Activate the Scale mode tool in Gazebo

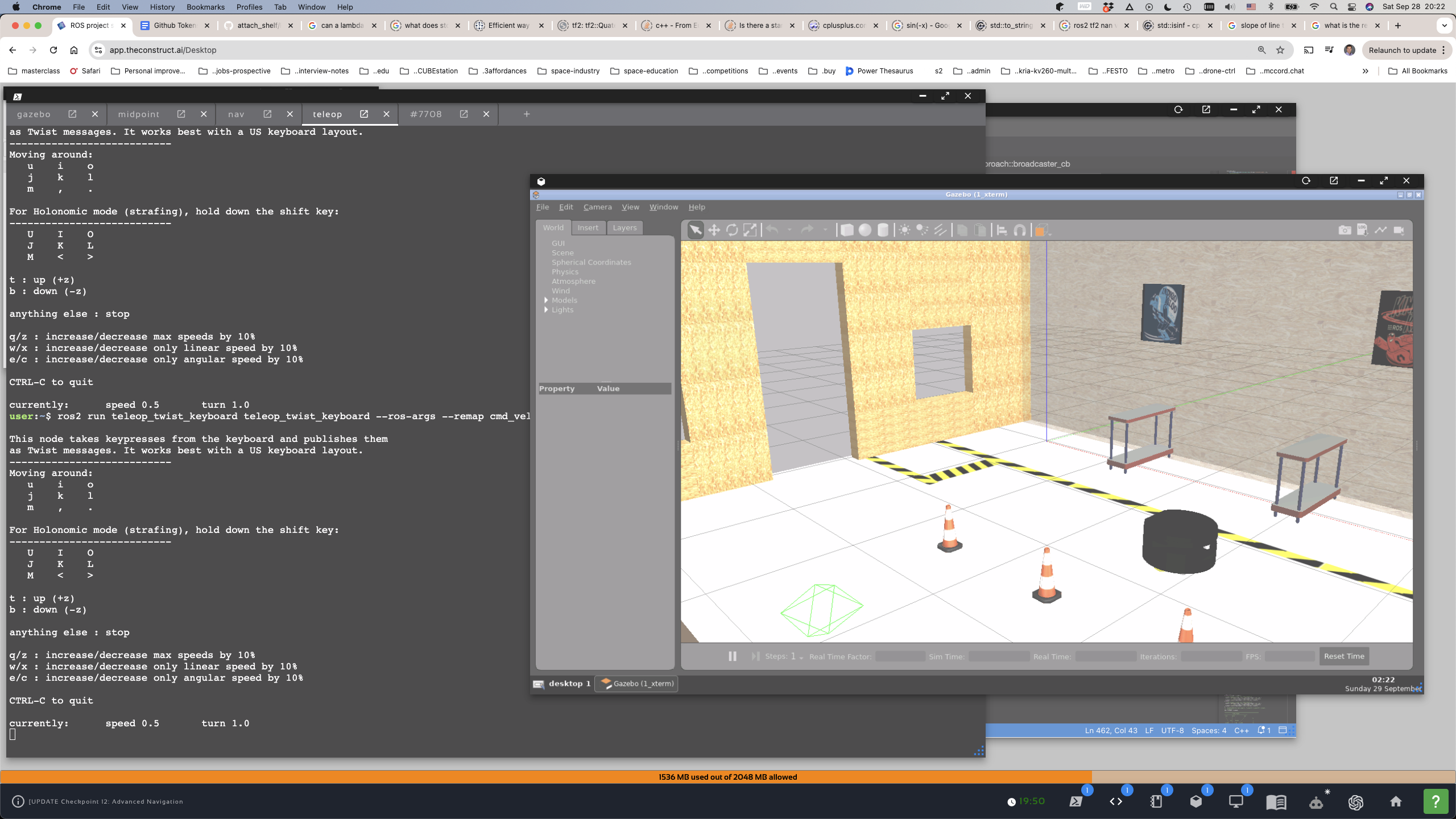750,230
